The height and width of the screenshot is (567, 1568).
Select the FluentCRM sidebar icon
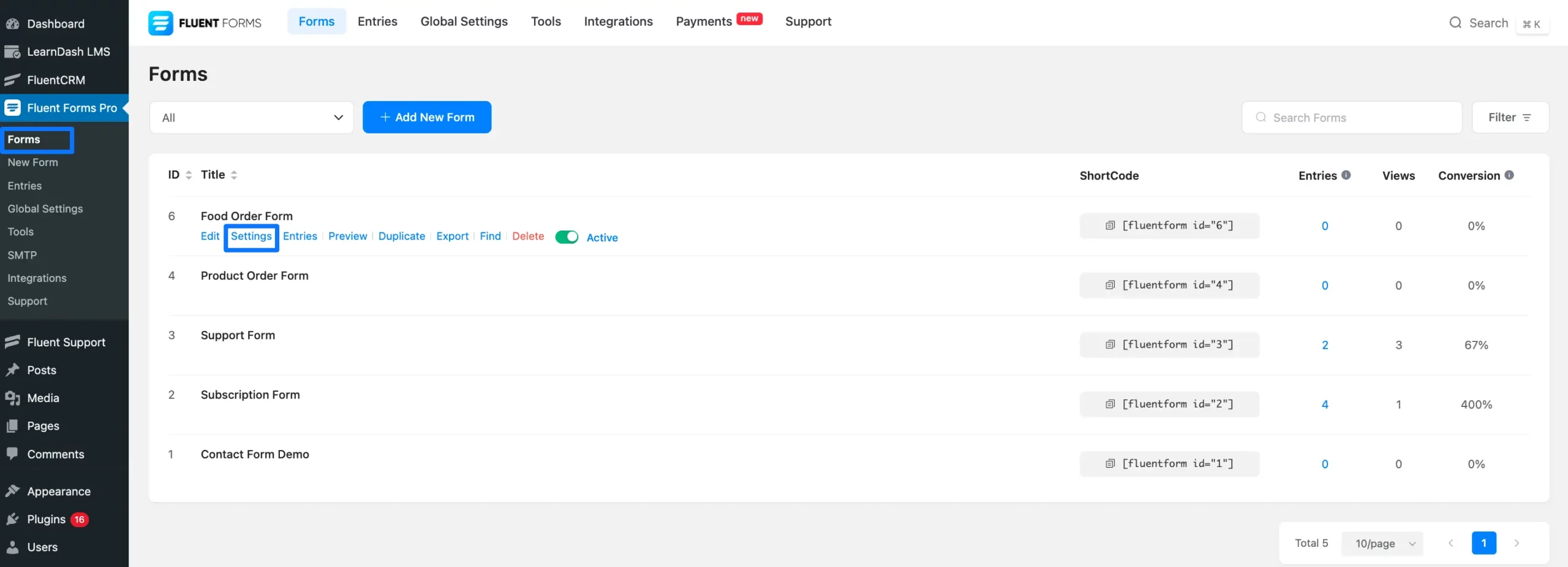click(x=13, y=80)
